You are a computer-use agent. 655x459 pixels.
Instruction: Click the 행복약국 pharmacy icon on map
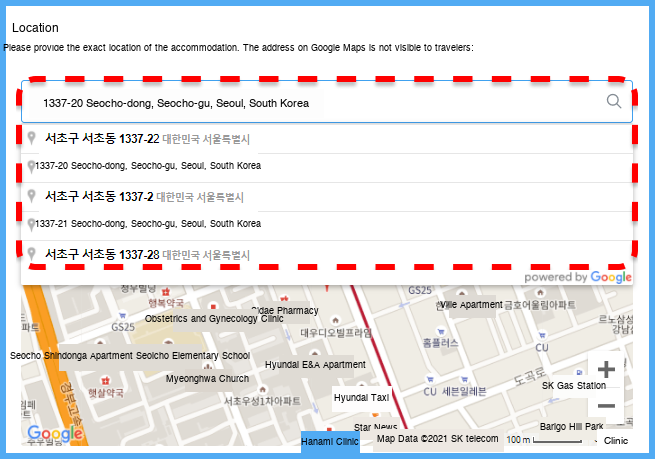166,291
